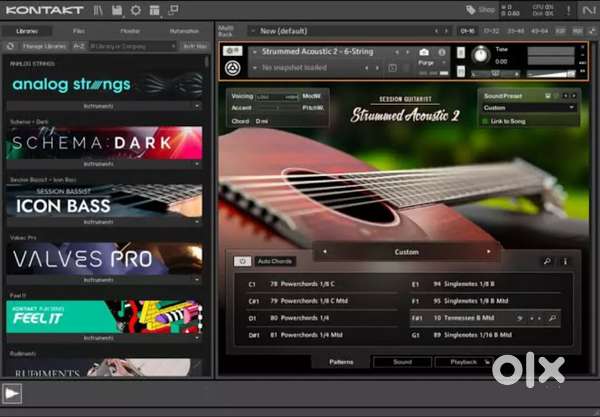Go to previous pattern song arrow

(324, 251)
